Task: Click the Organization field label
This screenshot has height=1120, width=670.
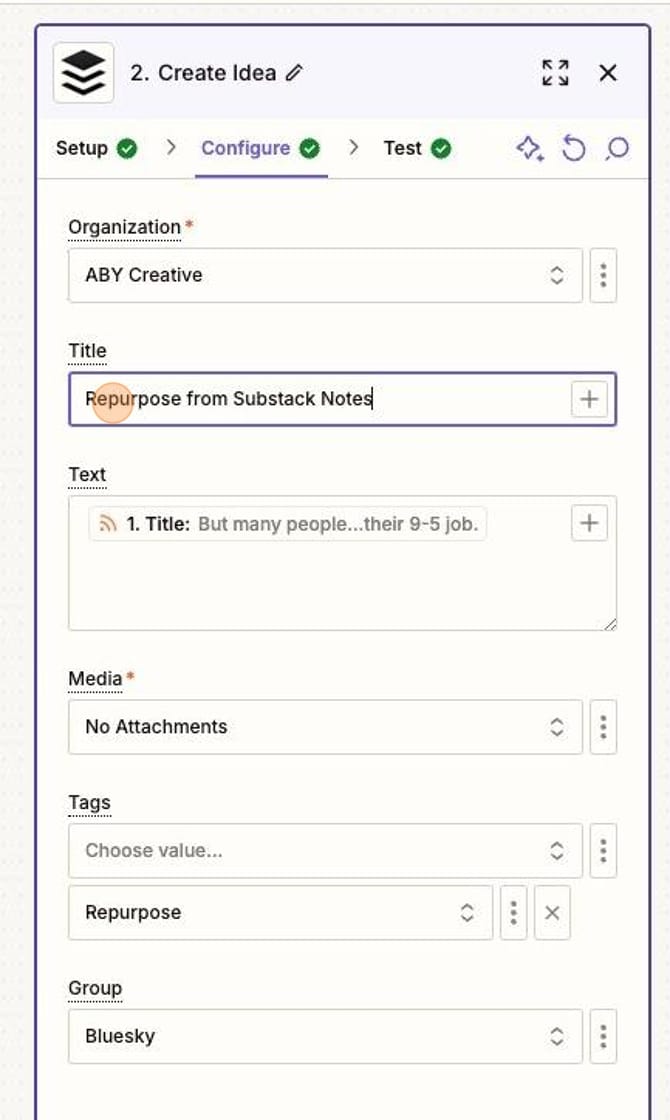Action: coord(124,227)
